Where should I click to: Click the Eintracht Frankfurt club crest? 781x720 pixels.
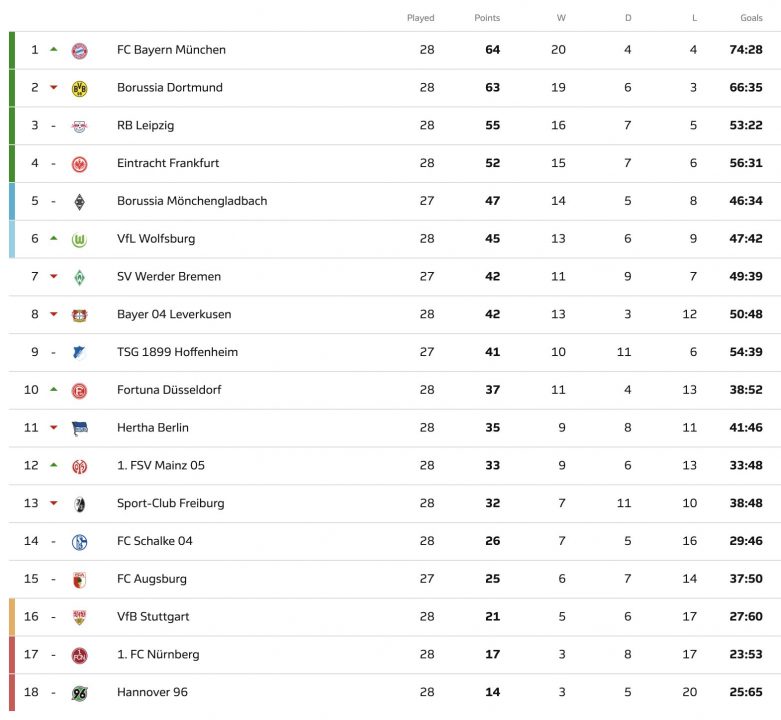pyautogui.click(x=79, y=164)
